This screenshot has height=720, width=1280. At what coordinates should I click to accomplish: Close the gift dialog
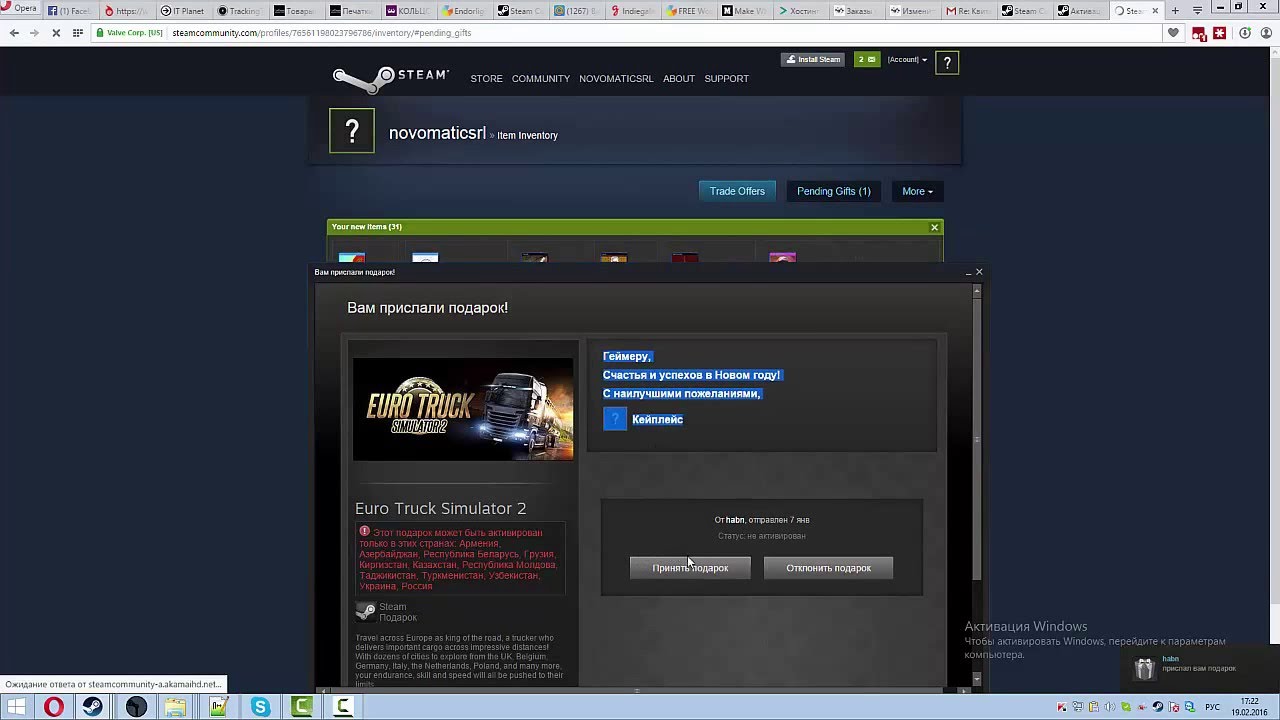(979, 272)
